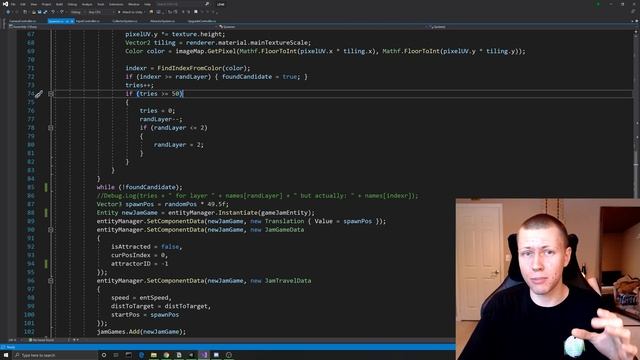Switch to the CollectorSystem.cs tab
This screenshot has width=640, height=360.
tap(125, 21)
